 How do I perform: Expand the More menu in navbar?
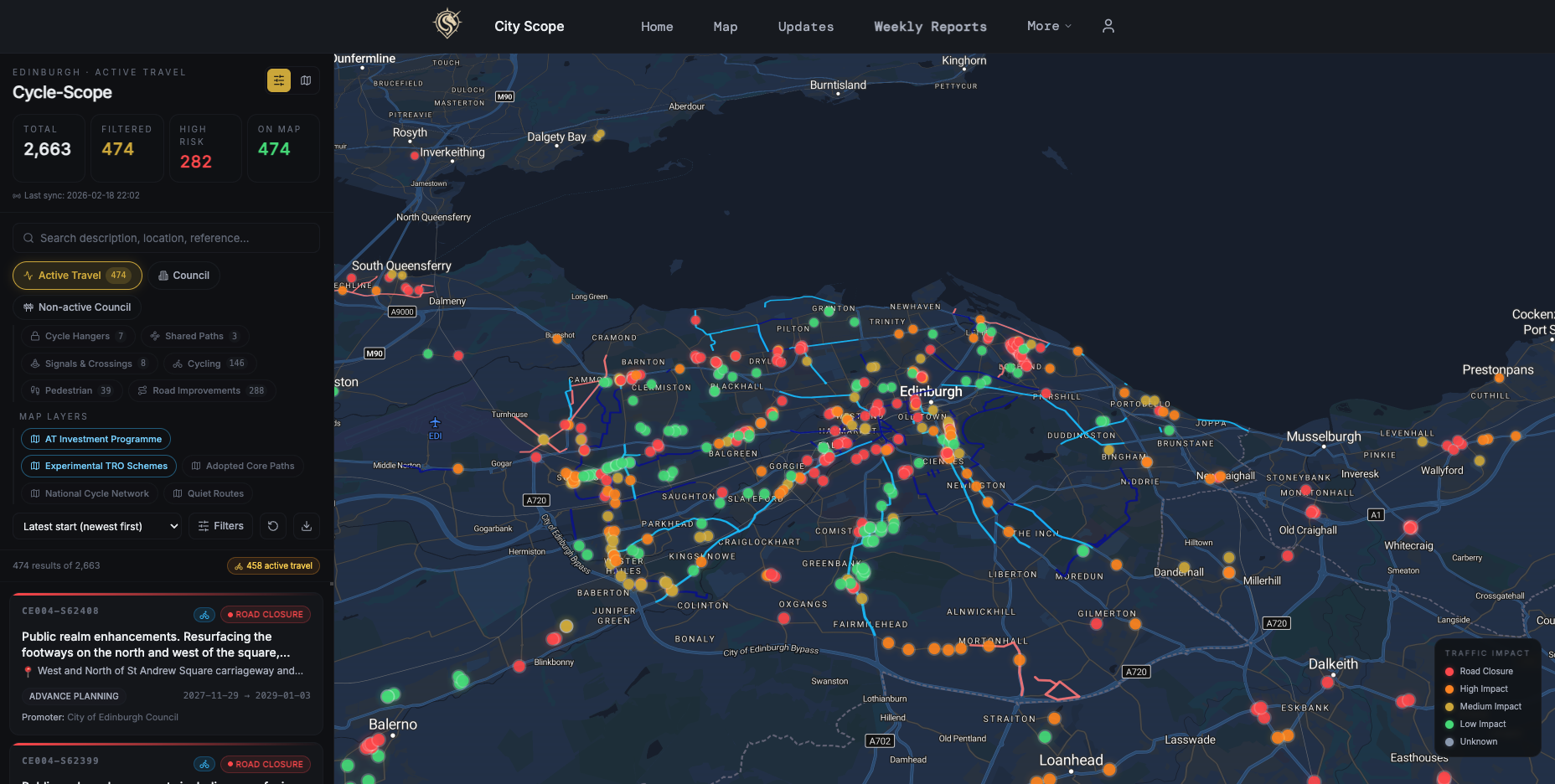click(1049, 26)
